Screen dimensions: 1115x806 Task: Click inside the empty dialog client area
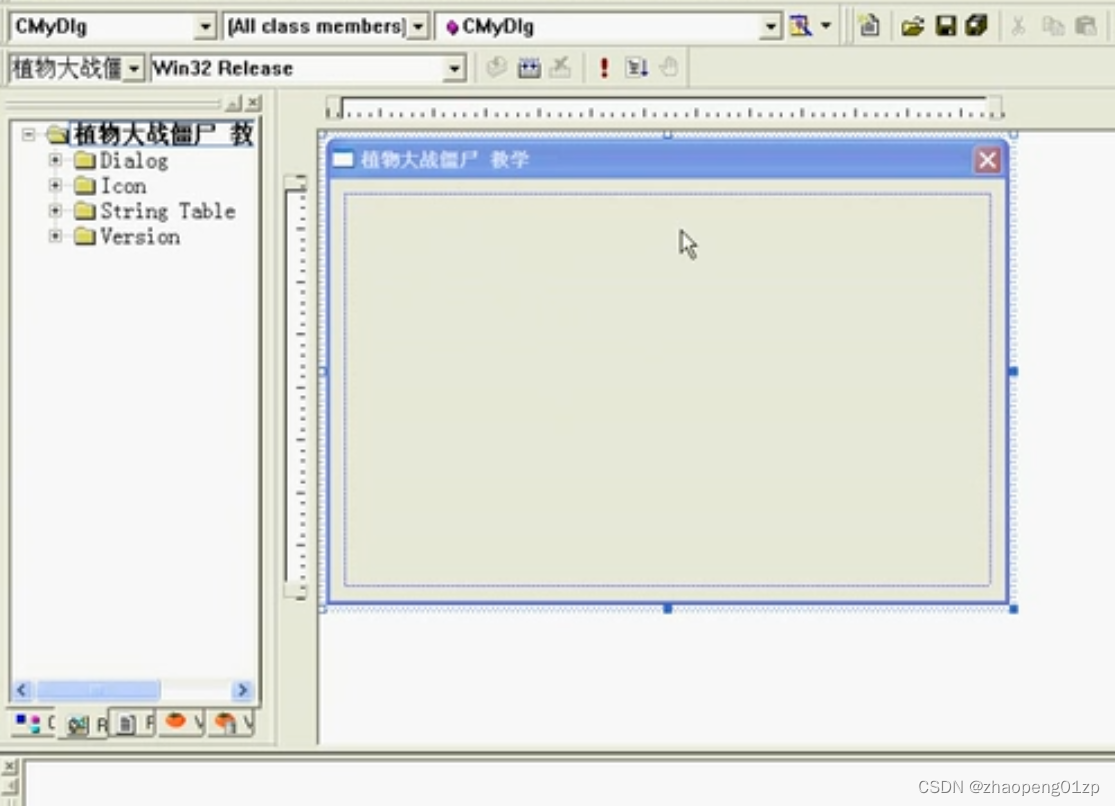pyautogui.click(x=667, y=390)
